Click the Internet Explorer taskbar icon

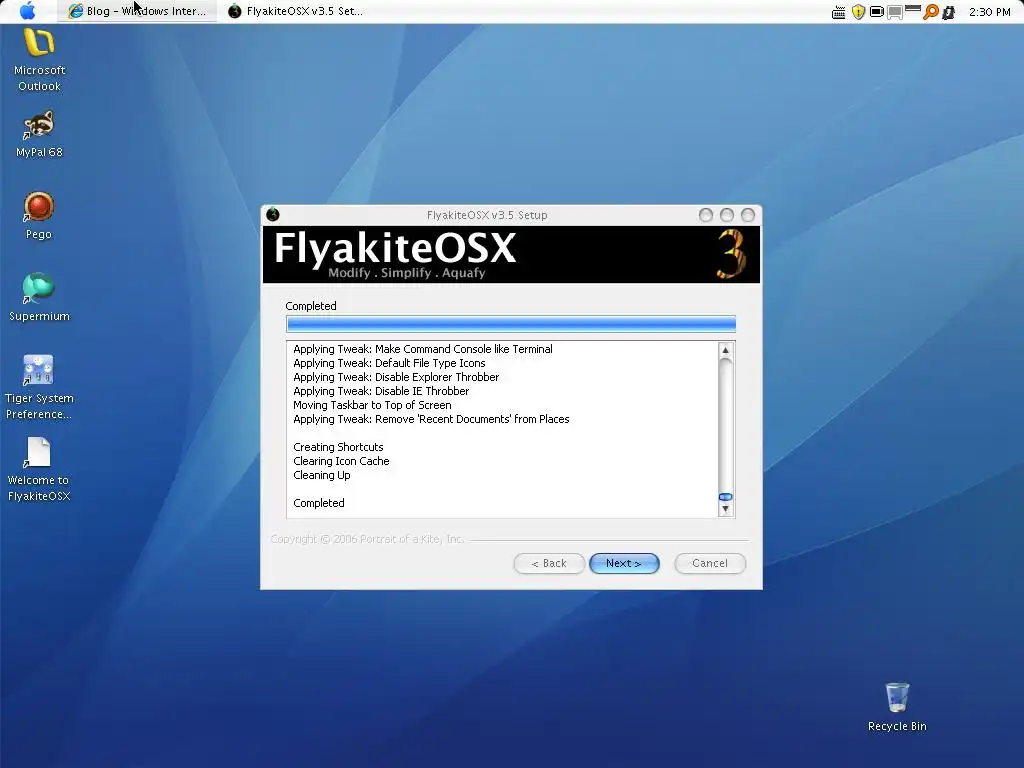click(76, 11)
